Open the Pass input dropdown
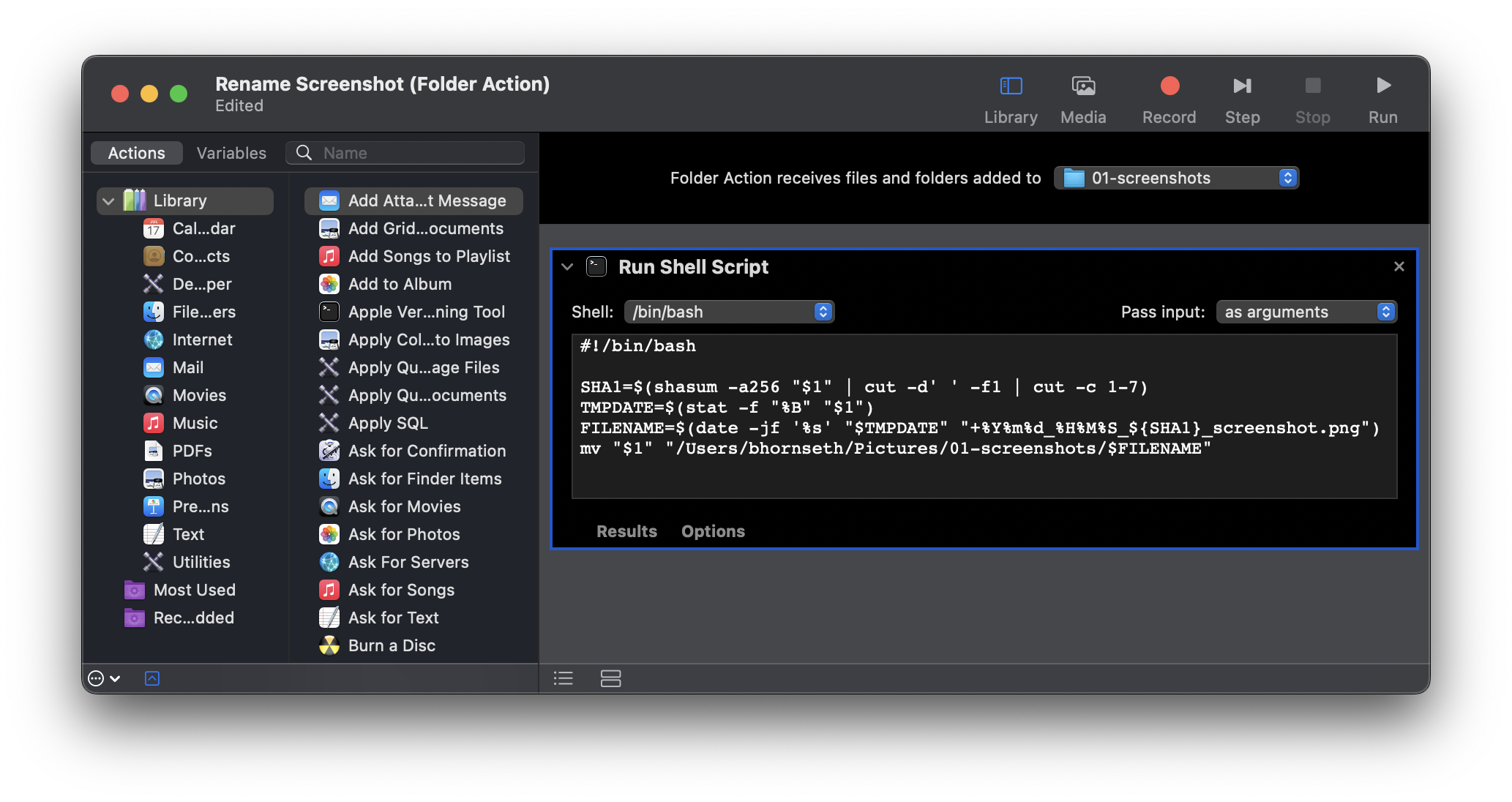Viewport: 1512px width, 802px height. [x=1306, y=312]
